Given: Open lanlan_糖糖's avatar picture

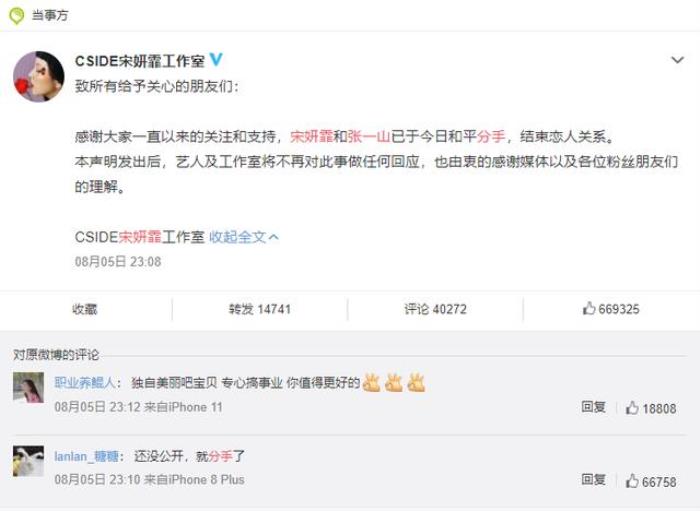Looking at the screenshot, I should pos(28,461).
